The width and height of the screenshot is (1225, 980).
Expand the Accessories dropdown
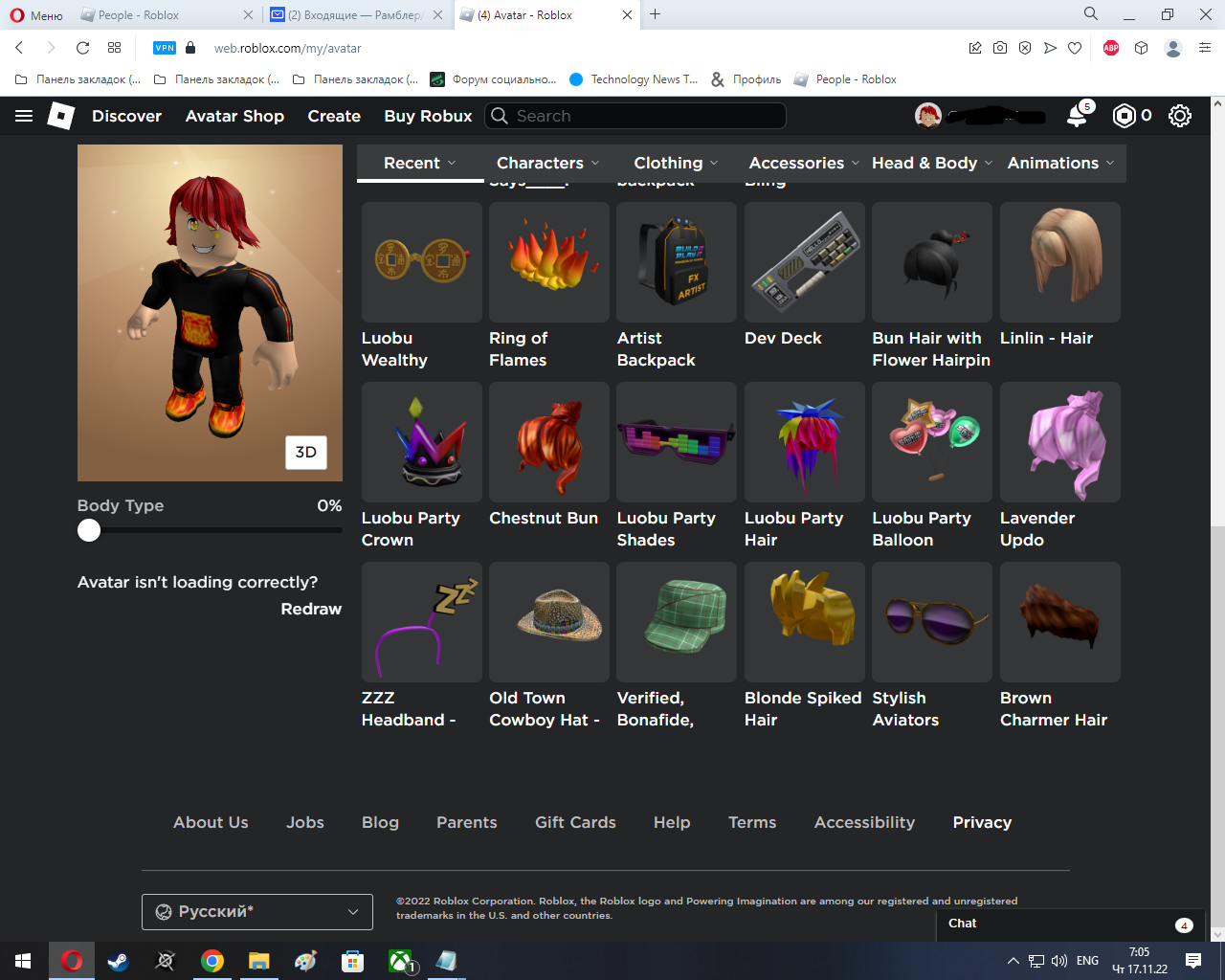coord(804,164)
